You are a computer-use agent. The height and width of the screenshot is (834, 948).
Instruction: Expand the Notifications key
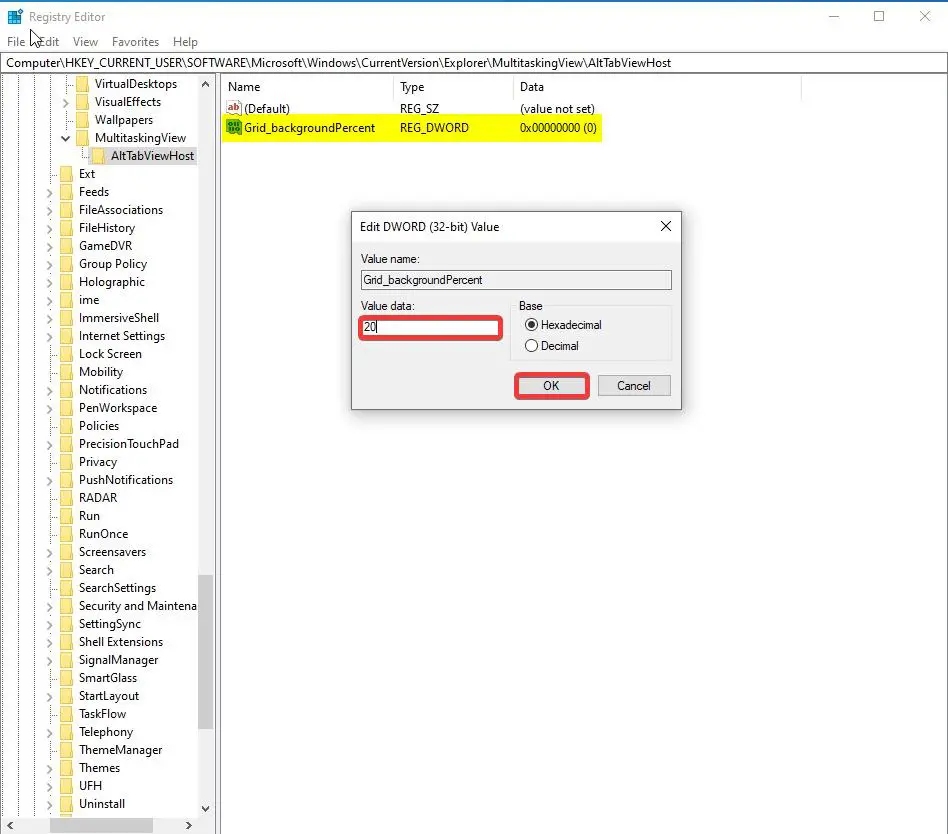coord(50,391)
